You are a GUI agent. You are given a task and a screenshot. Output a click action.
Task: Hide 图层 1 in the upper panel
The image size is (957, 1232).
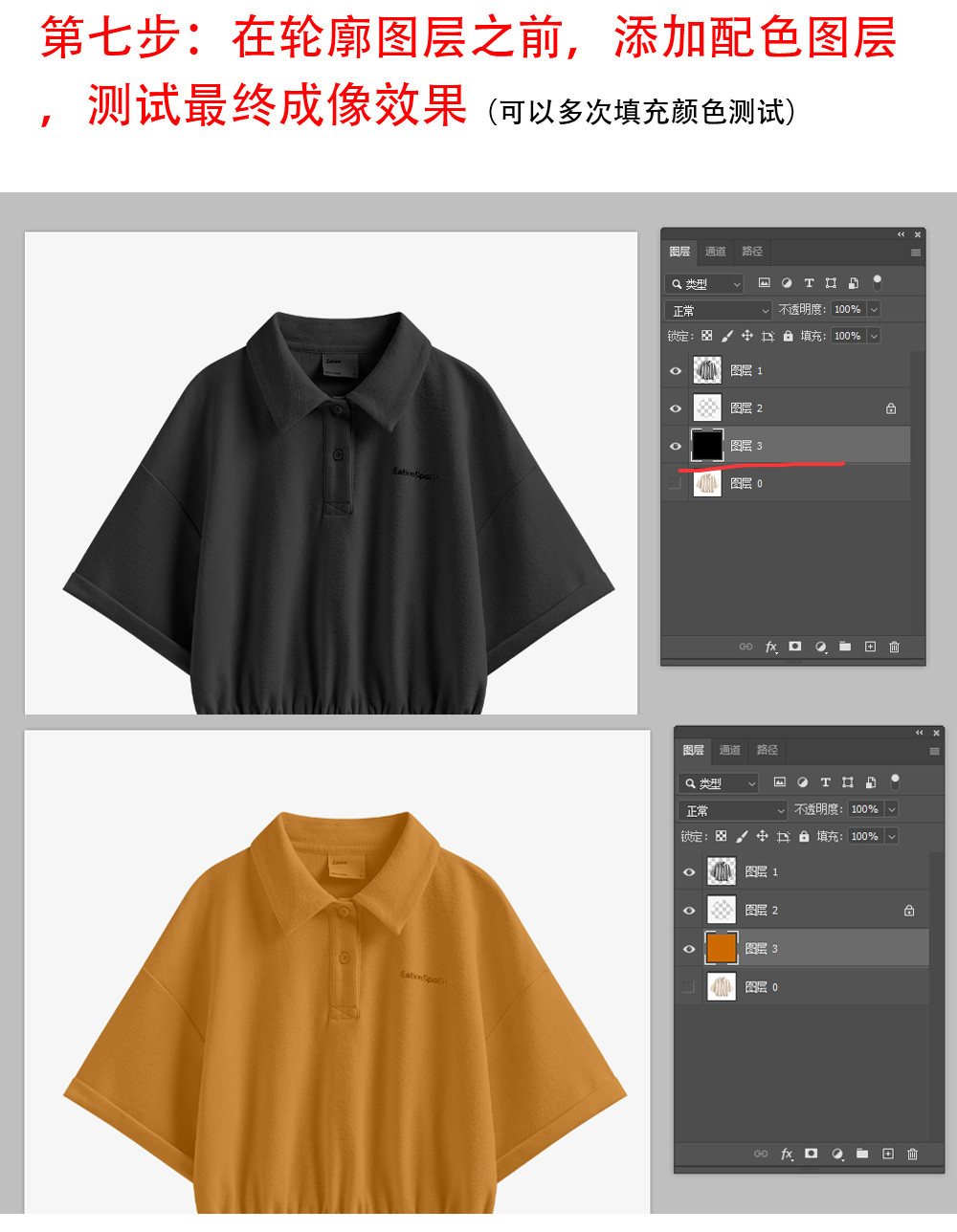[x=676, y=371]
